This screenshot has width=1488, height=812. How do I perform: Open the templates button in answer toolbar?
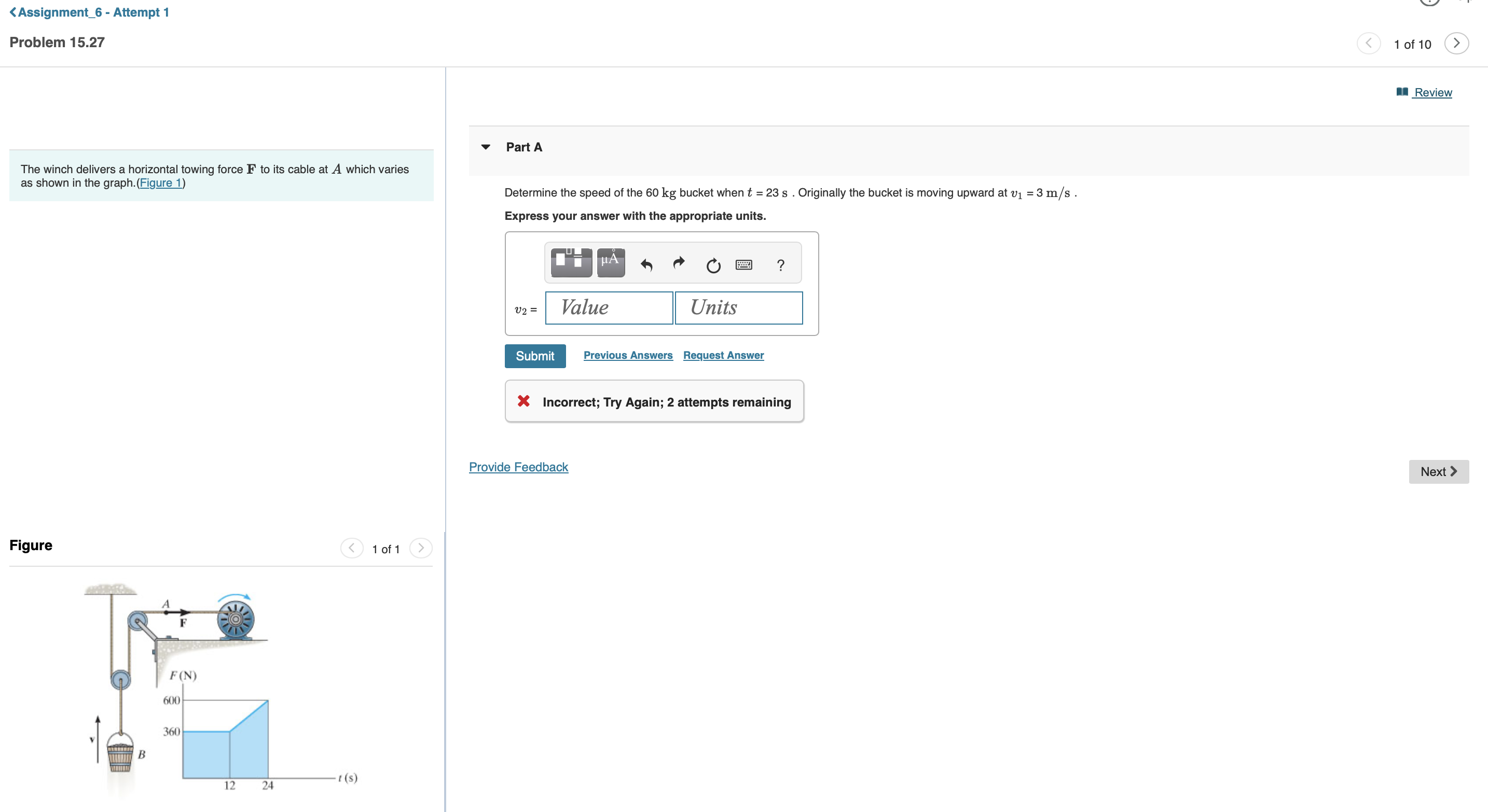pyautogui.click(x=571, y=262)
